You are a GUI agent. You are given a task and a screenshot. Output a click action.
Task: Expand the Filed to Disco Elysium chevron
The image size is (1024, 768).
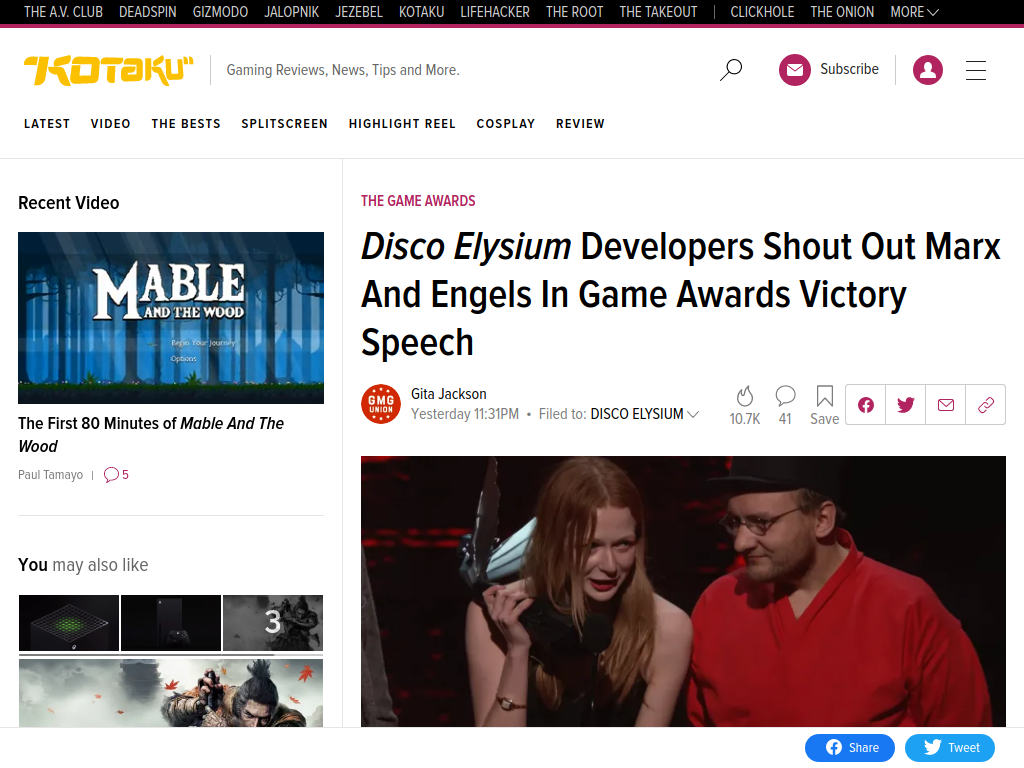click(693, 414)
